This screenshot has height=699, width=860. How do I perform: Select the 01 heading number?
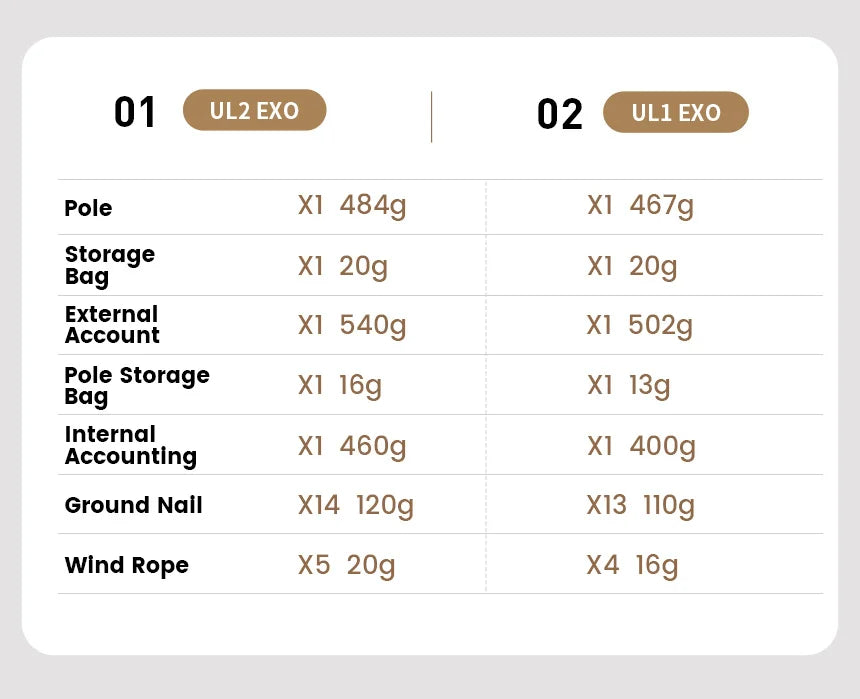(135, 112)
